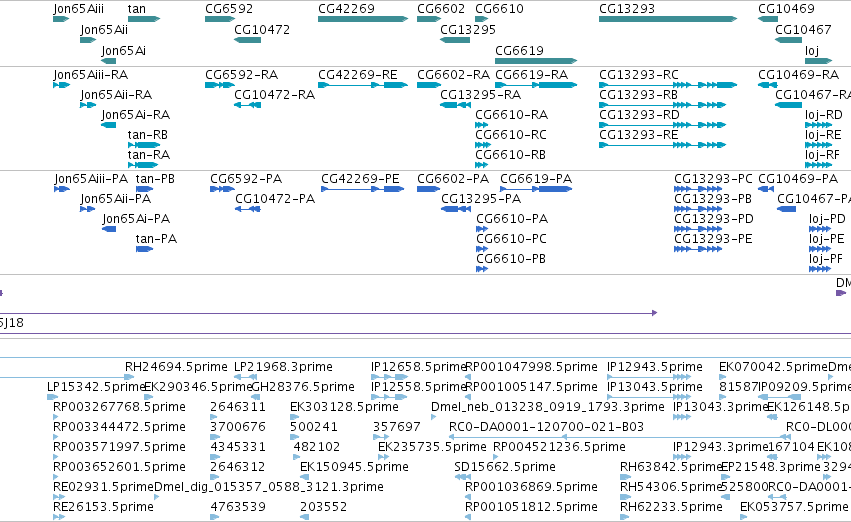This screenshot has width=851, height=522.
Task: Select the tan gene feature
Action: point(144,19)
